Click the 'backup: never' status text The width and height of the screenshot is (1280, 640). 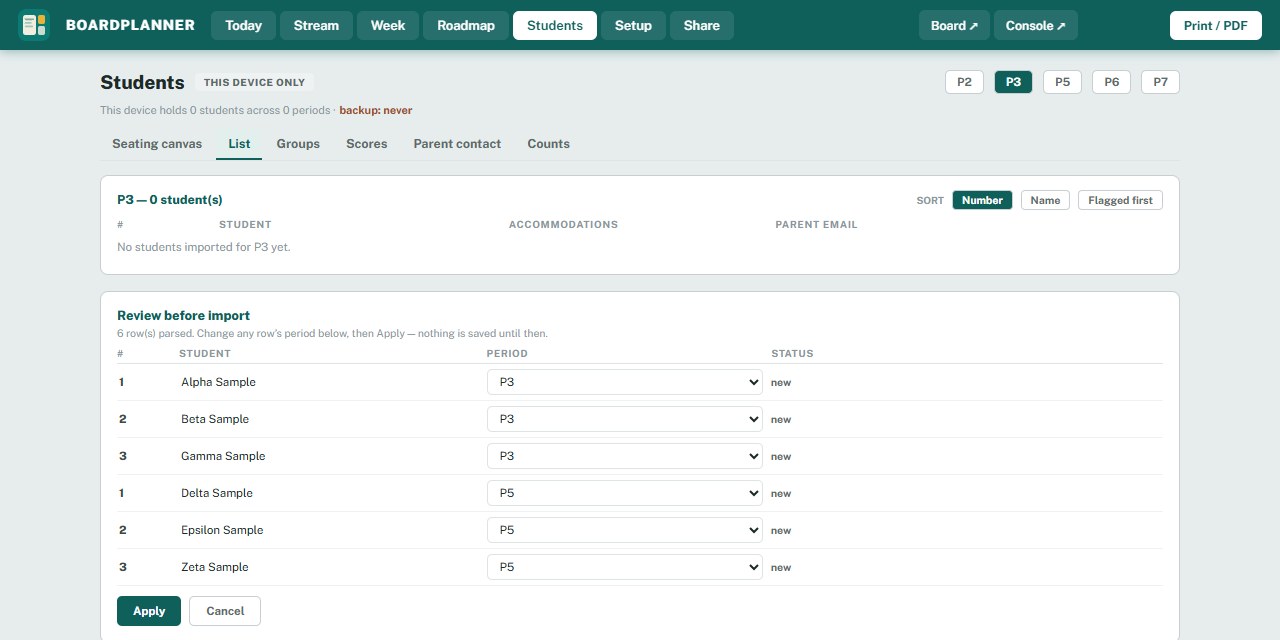(x=376, y=110)
